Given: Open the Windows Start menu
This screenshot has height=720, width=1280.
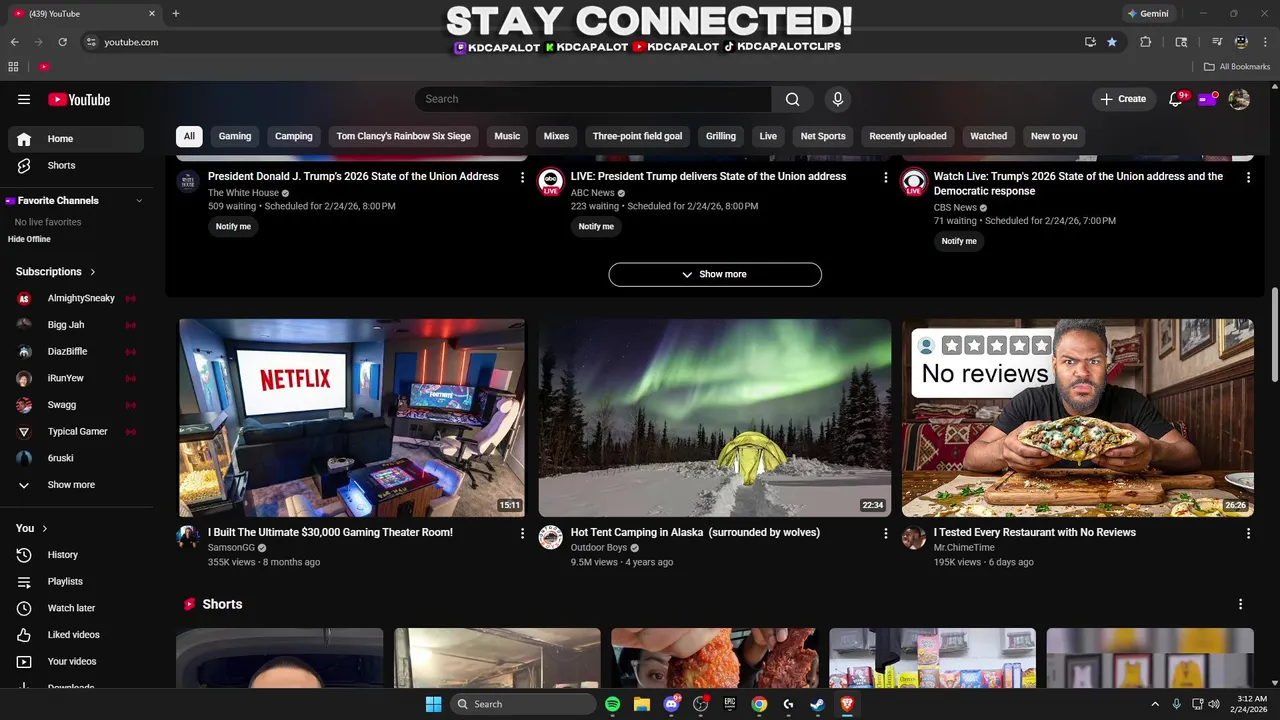Looking at the screenshot, I should (x=433, y=704).
